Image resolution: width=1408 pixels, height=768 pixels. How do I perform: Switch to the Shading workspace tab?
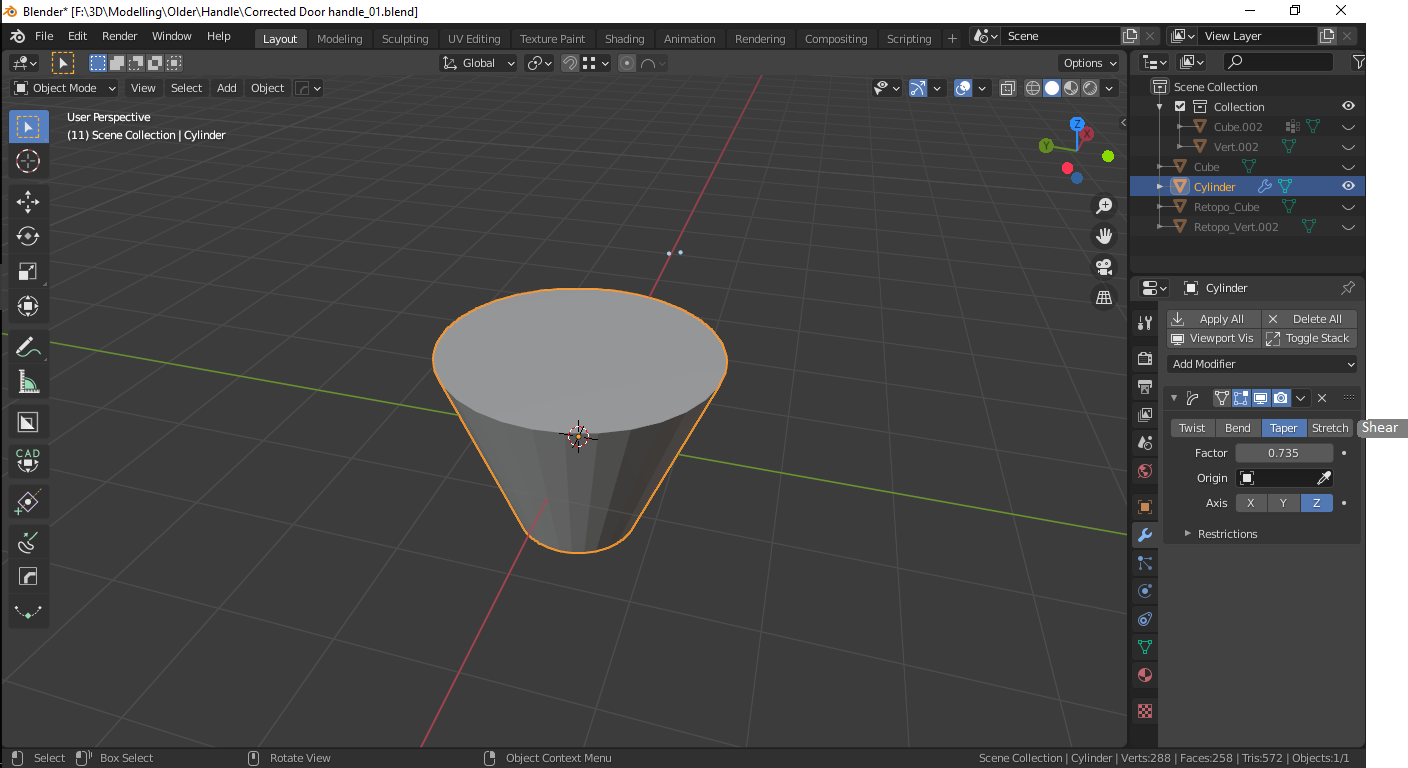tap(625, 39)
